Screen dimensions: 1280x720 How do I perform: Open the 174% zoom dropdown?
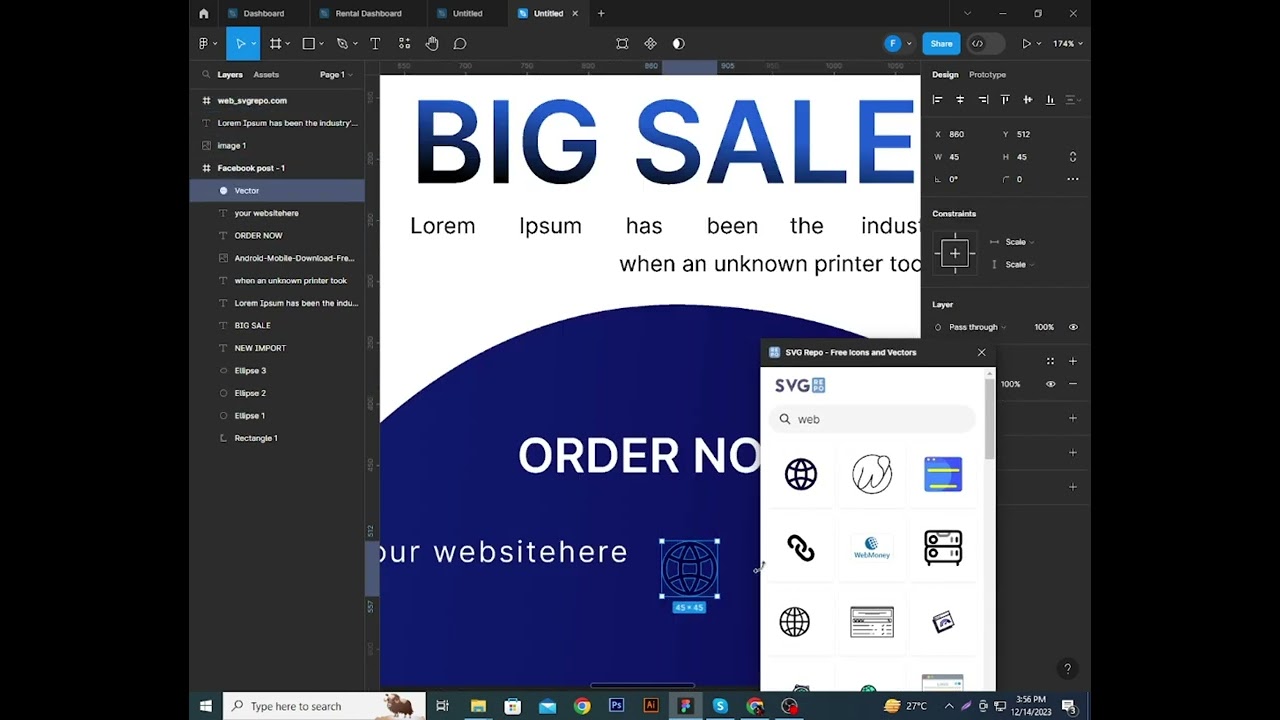tap(1068, 44)
